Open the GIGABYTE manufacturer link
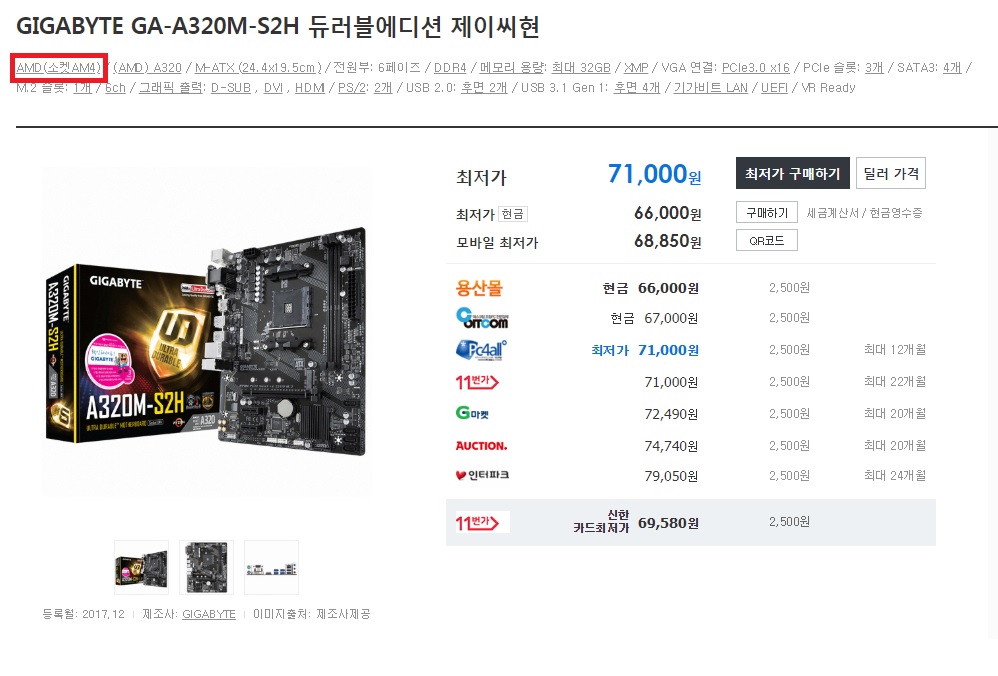998x676 pixels. click(209, 614)
